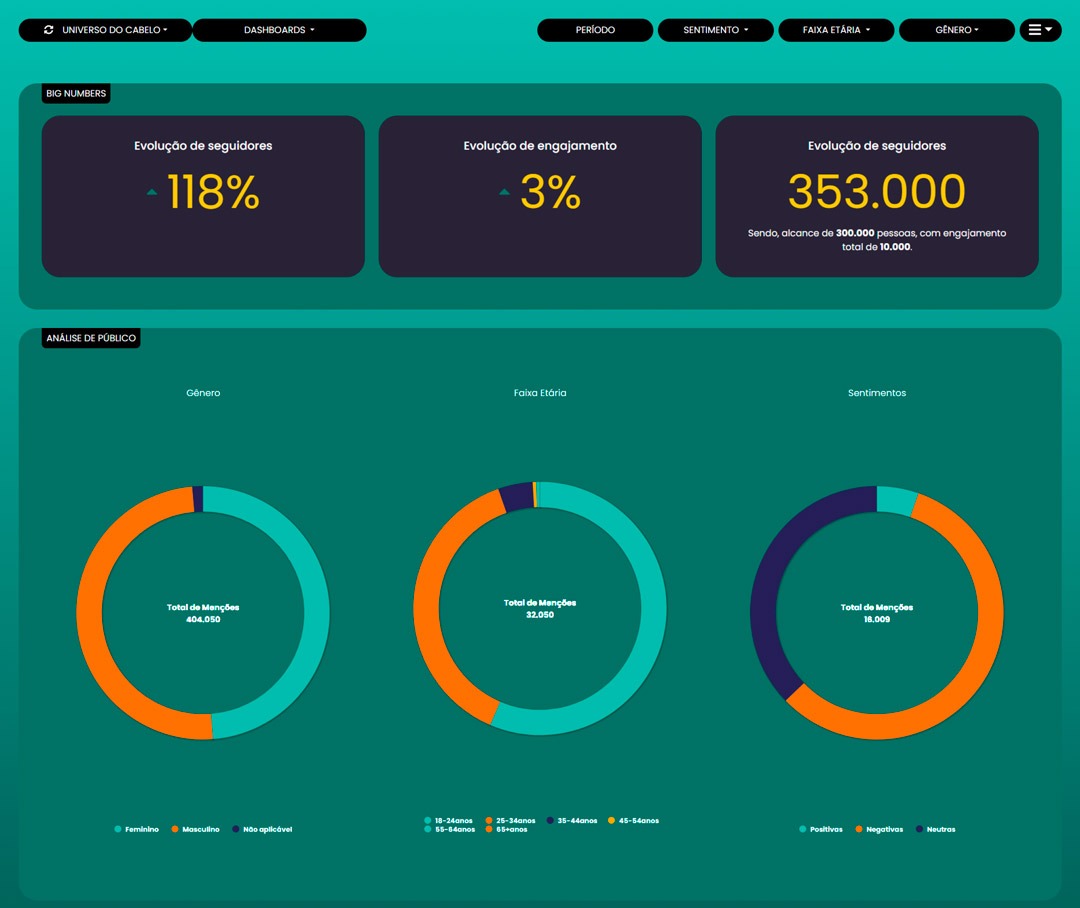The image size is (1080, 908).
Task: Toggle the Positivas legend entry
Action: point(821,829)
